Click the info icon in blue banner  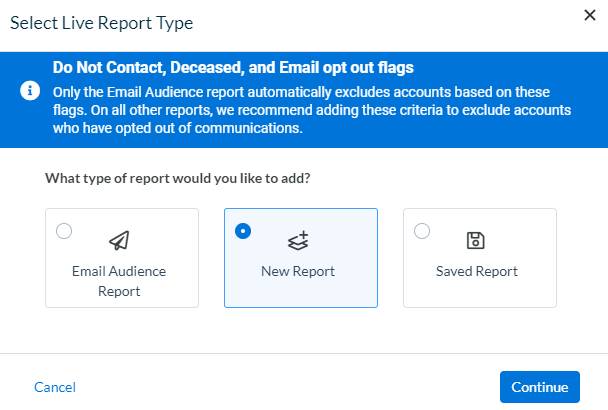(x=30, y=91)
